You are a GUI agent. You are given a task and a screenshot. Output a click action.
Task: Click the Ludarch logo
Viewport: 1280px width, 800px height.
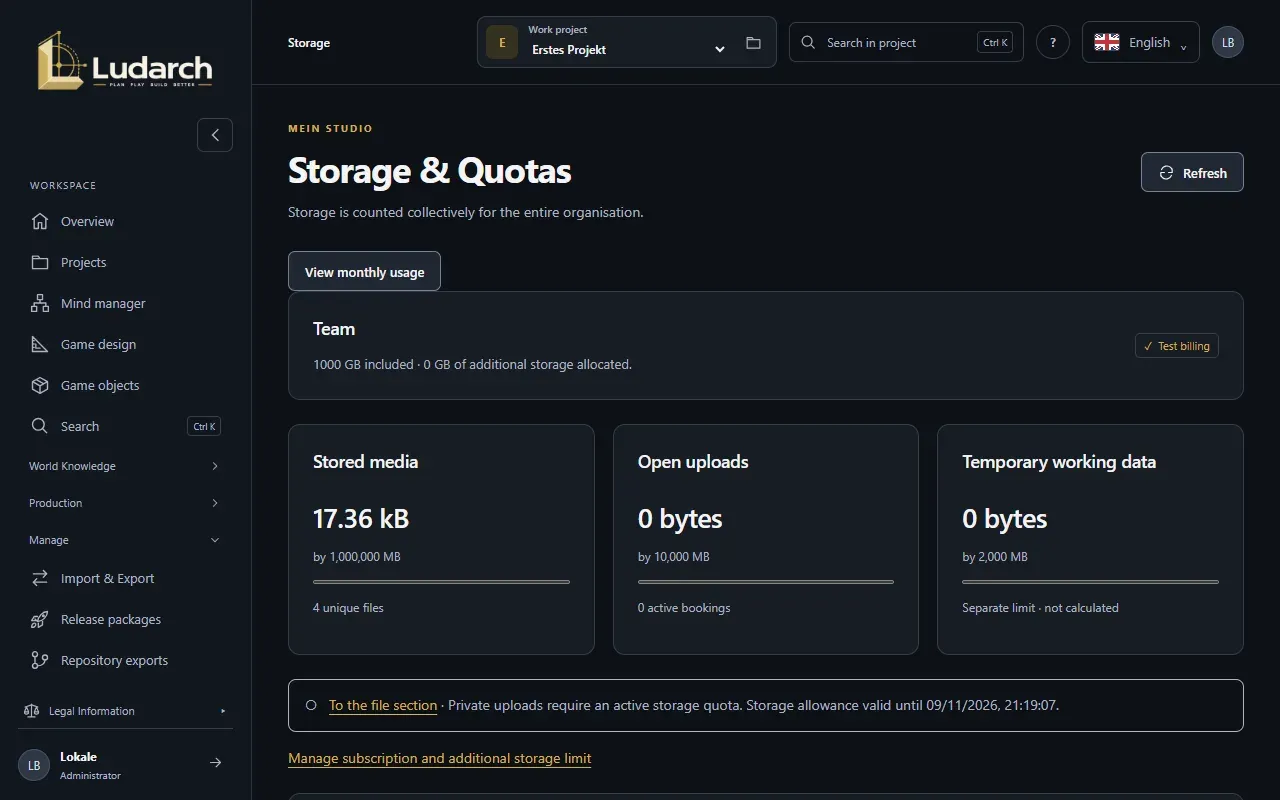[125, 60]
